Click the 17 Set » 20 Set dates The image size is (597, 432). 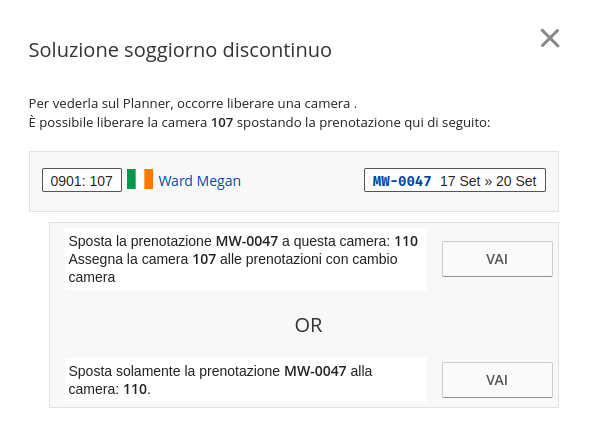click(x=488, y=181)
